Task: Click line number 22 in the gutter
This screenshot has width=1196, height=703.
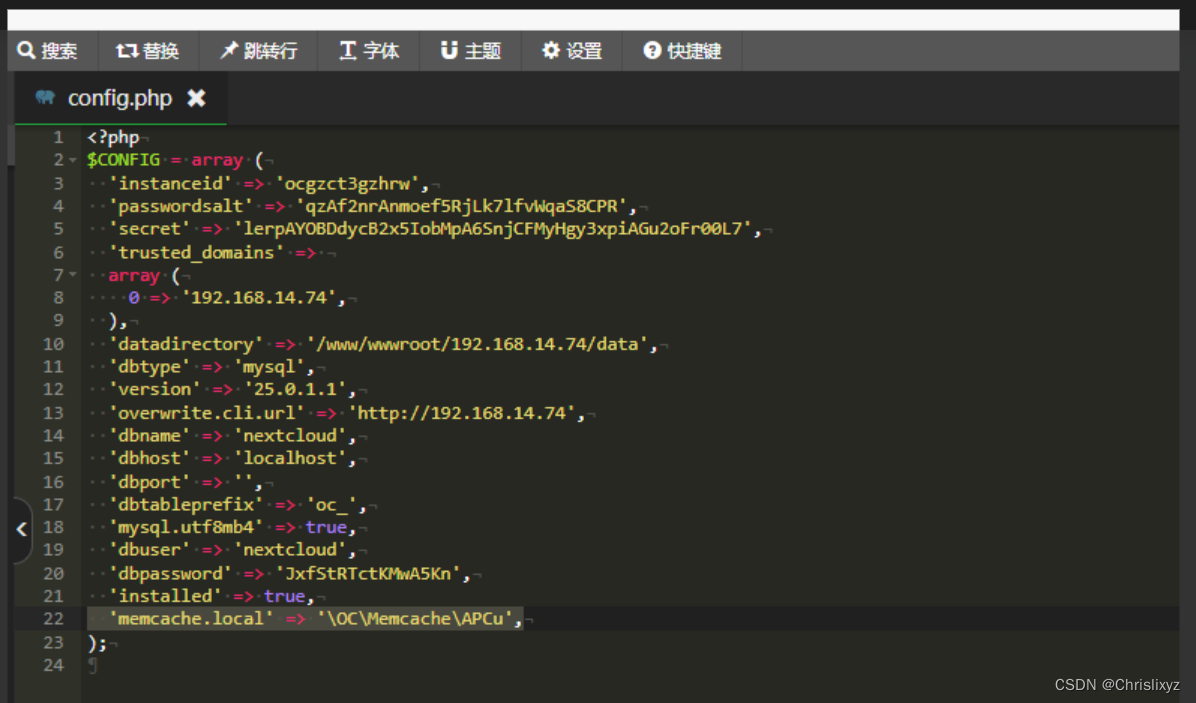Action: point(53,618)
